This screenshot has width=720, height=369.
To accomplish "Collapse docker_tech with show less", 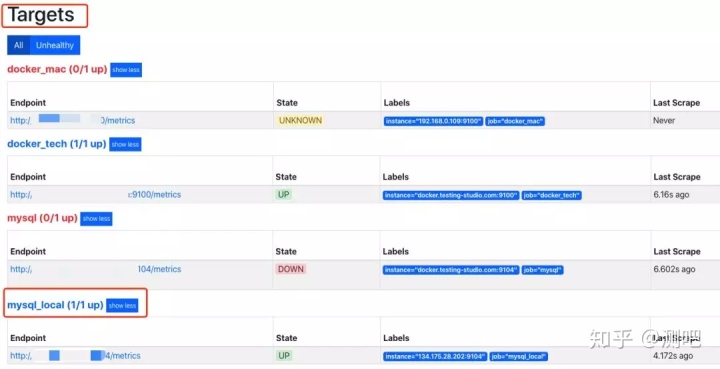I will click(125, 144).
